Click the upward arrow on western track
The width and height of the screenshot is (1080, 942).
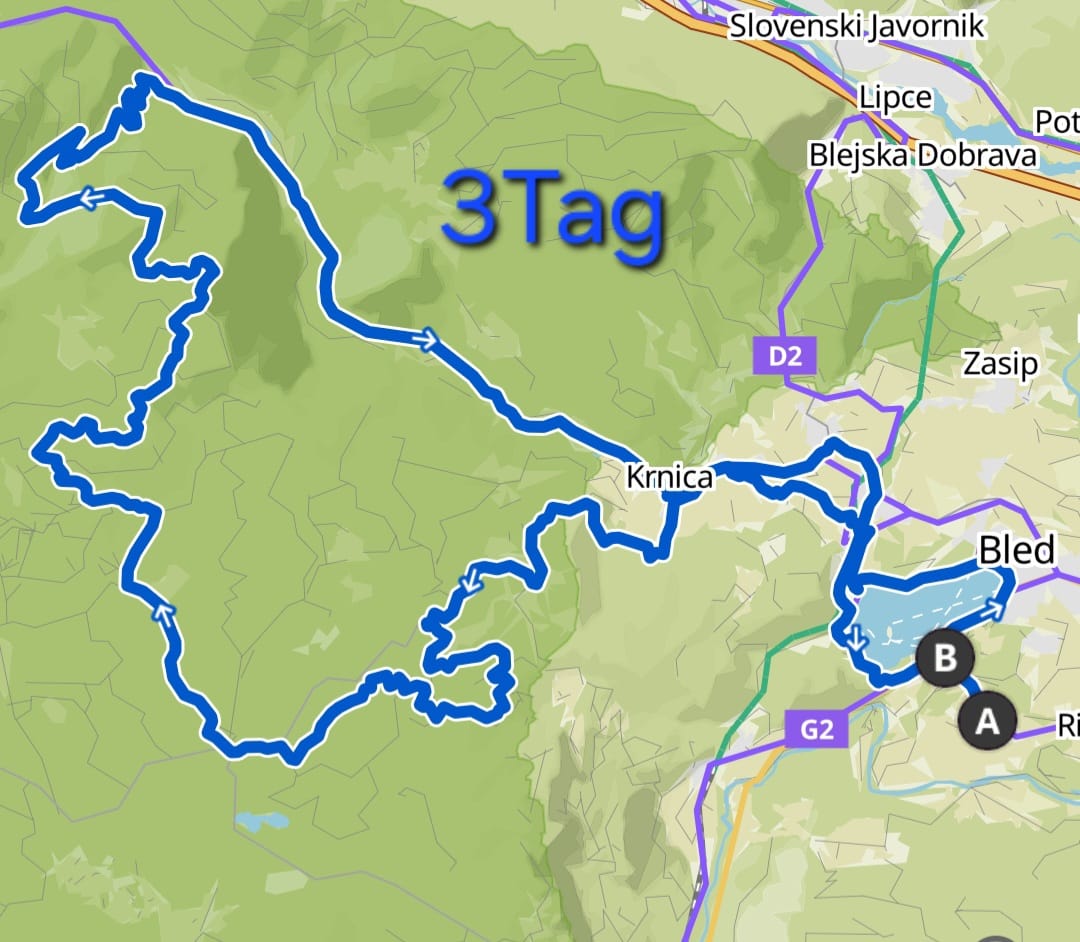(x=164, y=611)
